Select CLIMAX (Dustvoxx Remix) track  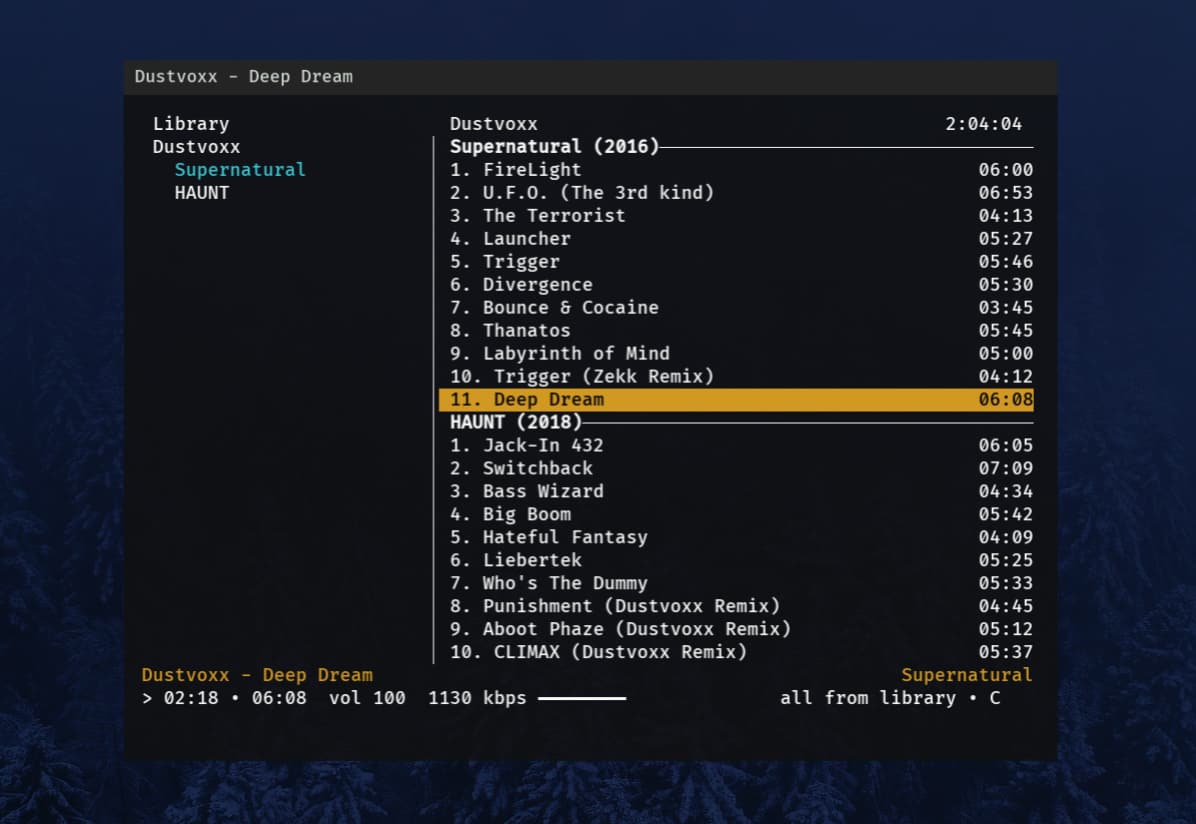[619, 652]
